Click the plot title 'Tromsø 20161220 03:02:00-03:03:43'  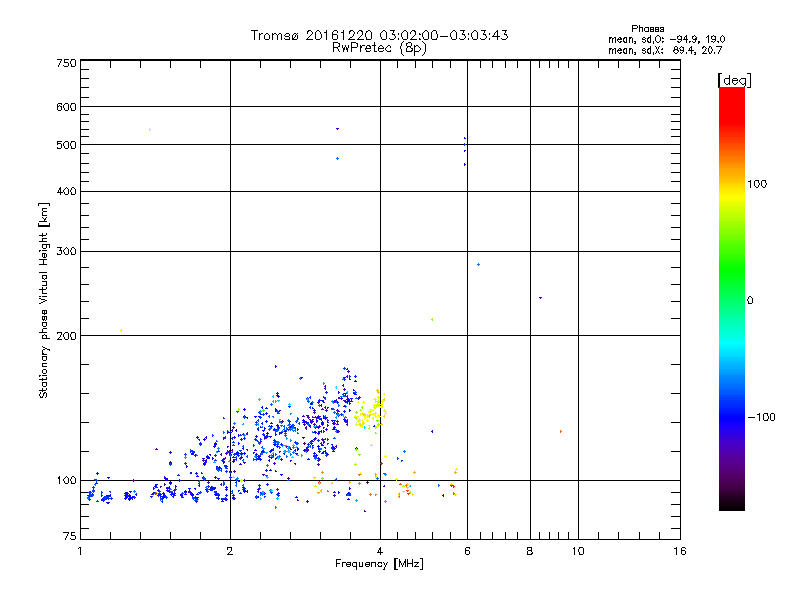tap(379, 35)
